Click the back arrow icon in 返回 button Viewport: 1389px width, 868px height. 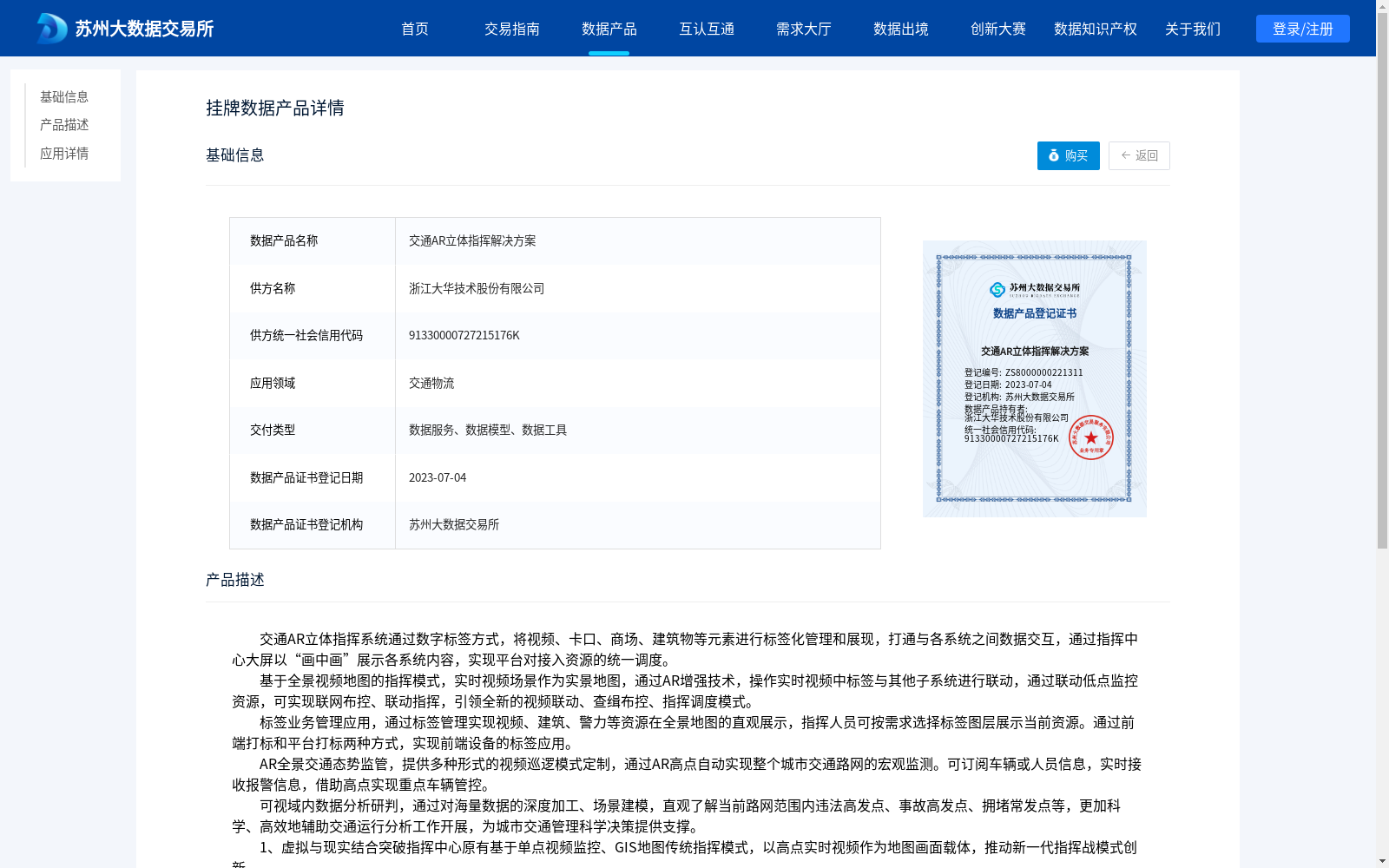[x=1126, y=155]
